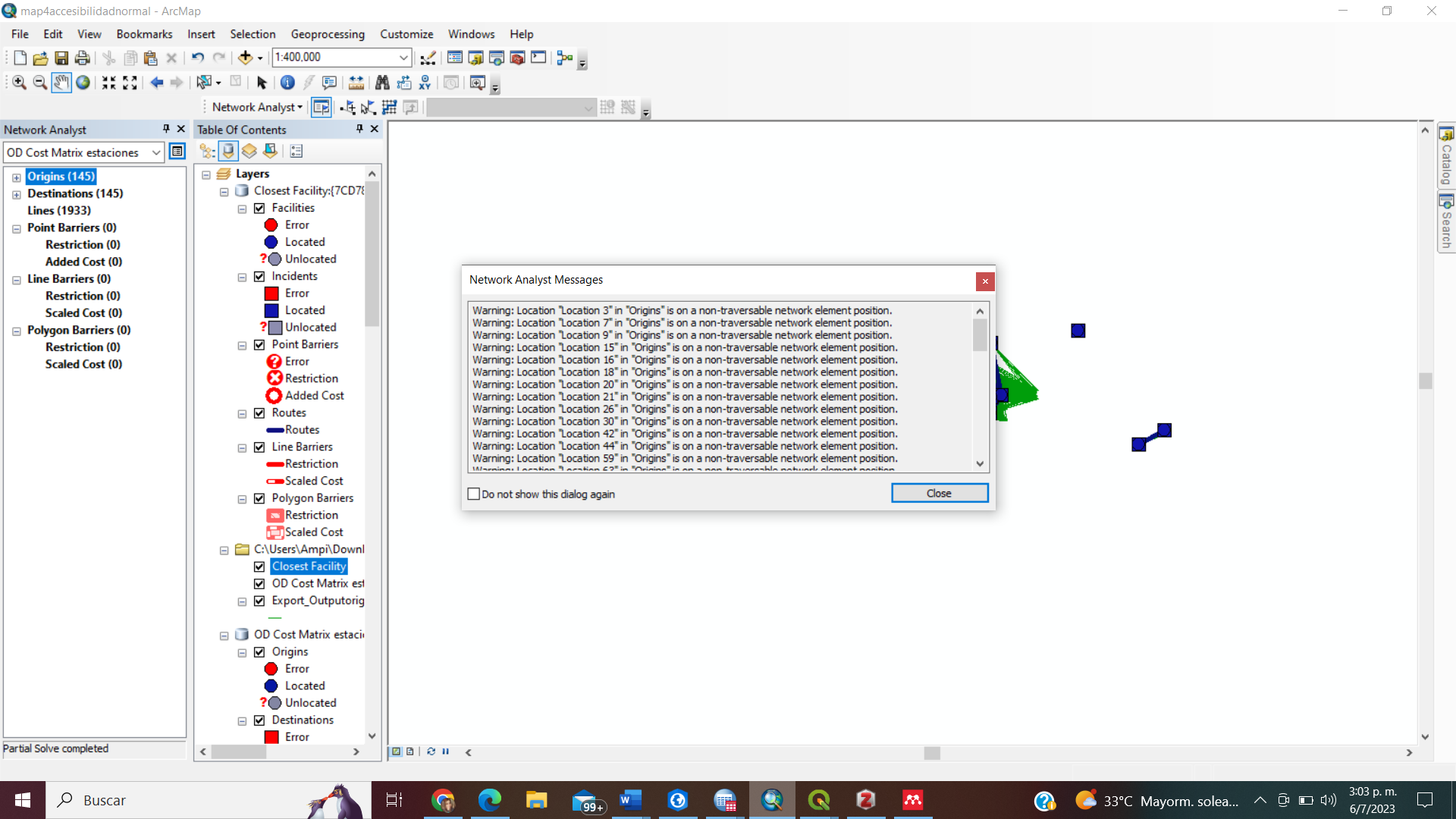Screen dimensions: 1456x819
Task: Open the Geoprocessing menu
Action: point(327,34)
